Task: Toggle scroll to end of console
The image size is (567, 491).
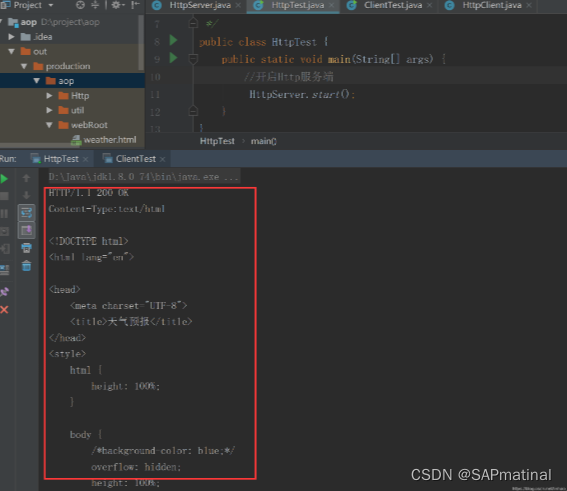Action: [26, 230]
